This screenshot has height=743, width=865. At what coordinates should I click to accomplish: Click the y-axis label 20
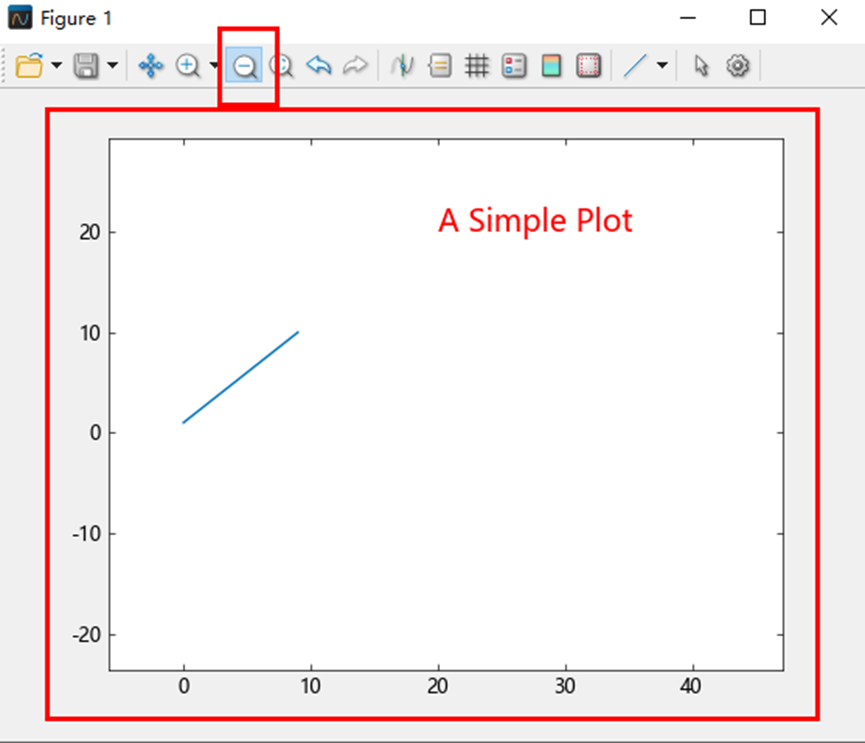(x=89, y=232)
